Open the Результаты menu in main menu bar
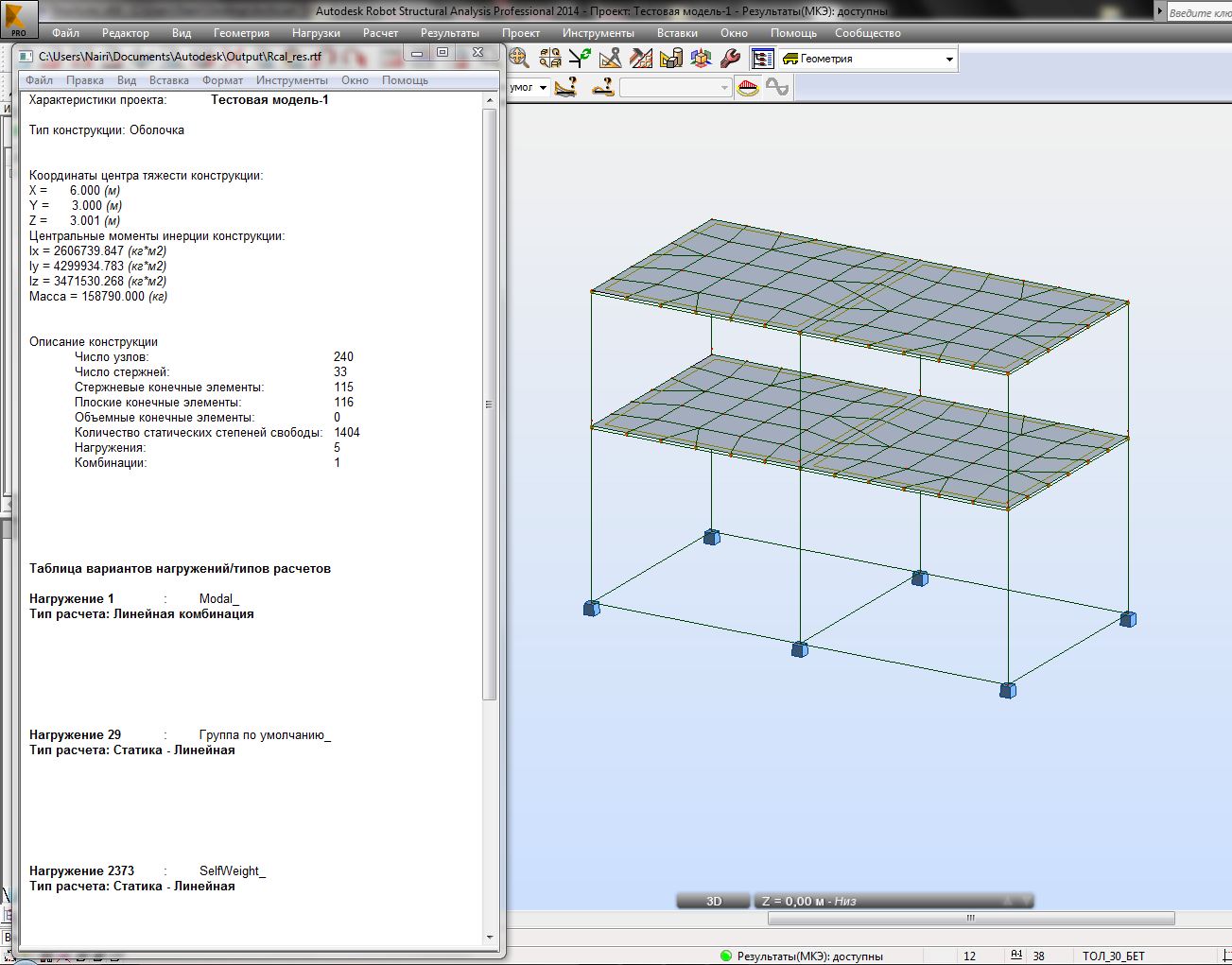Viewport: 1232px width, 965px height. (x=449, y=33)
